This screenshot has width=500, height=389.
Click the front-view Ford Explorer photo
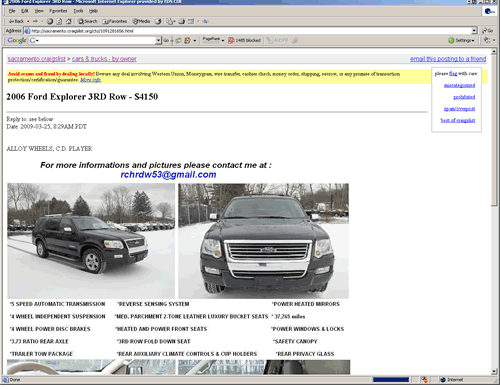[x=263, y=241]
